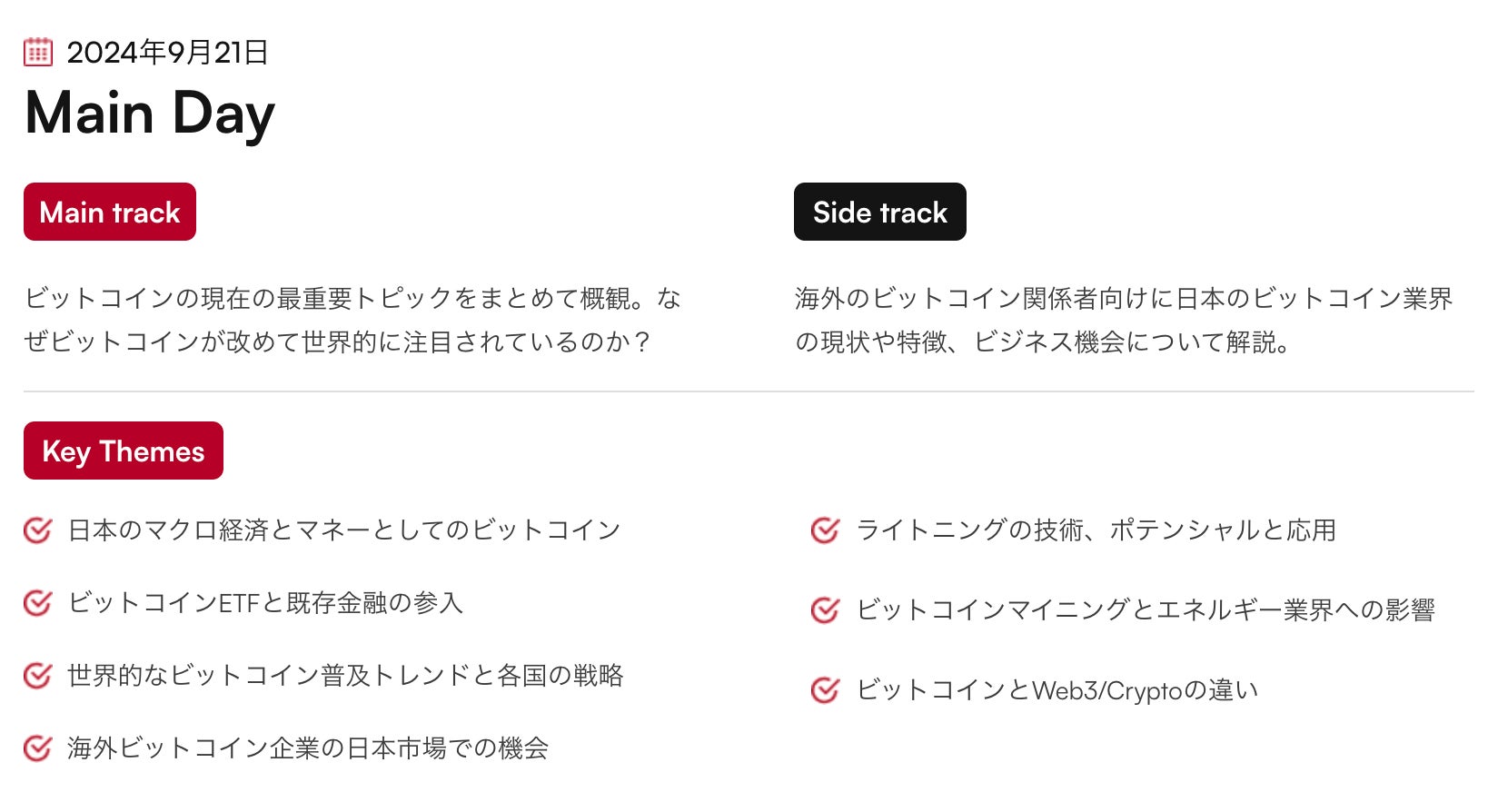Click the Main track description paragraph
1488x812 pixels.
352,320
